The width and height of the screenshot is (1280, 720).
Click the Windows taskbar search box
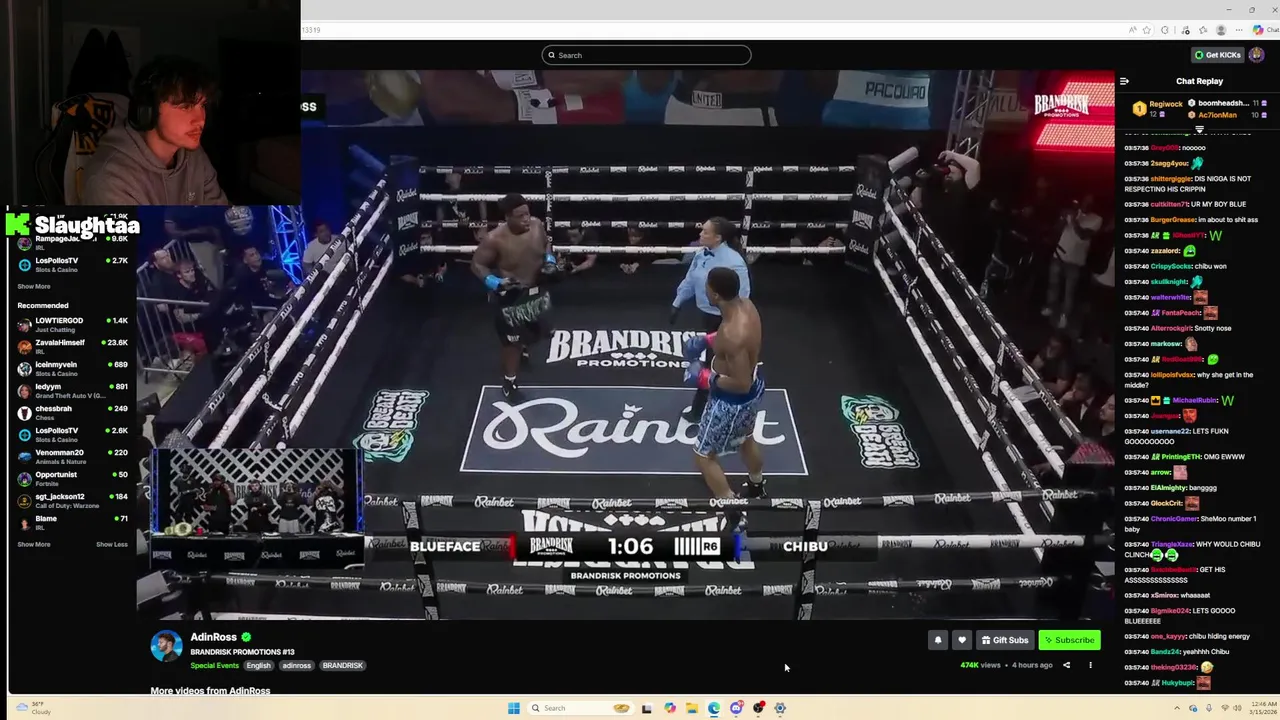(581, 708)
